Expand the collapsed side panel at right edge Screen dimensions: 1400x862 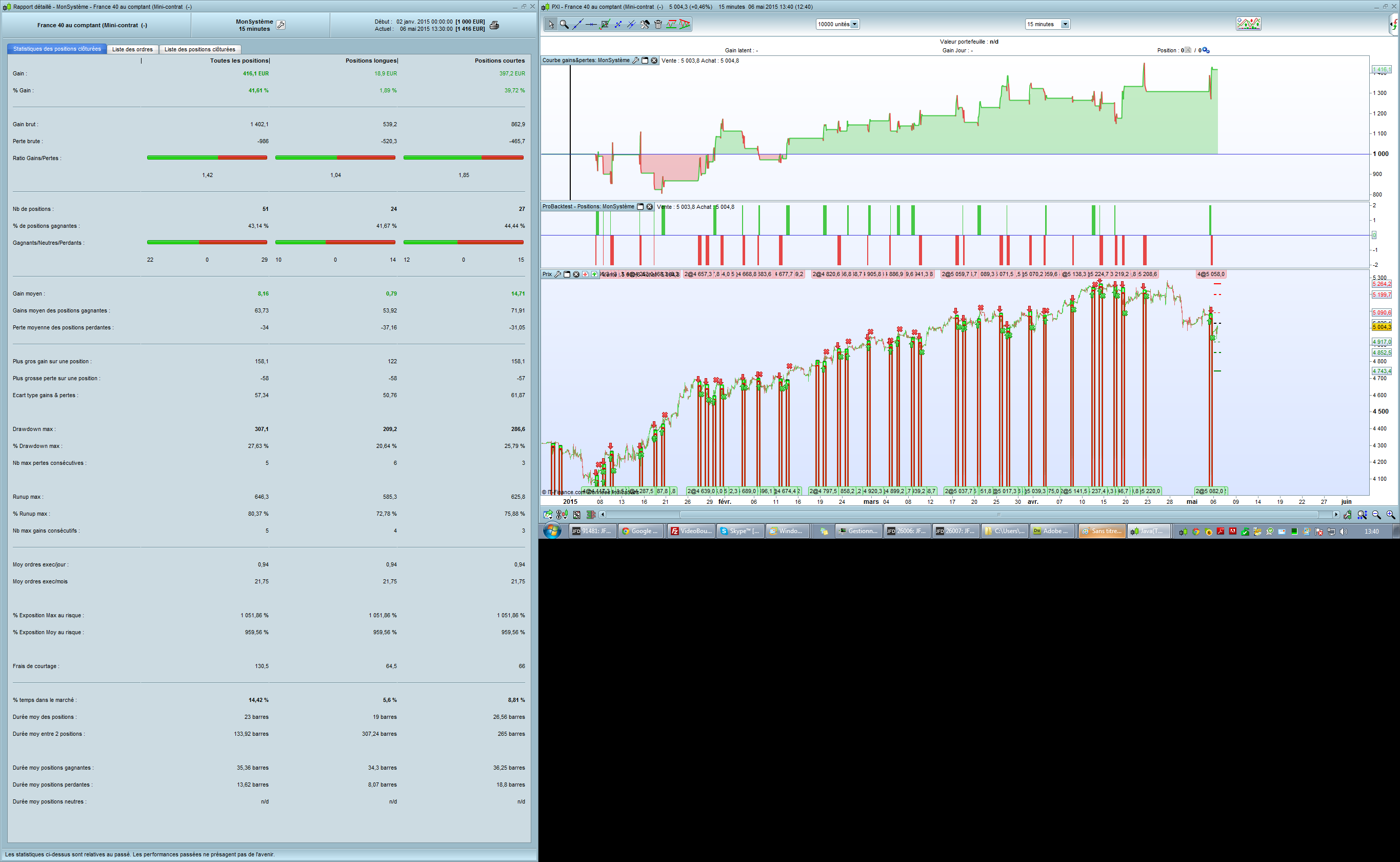1394,24
